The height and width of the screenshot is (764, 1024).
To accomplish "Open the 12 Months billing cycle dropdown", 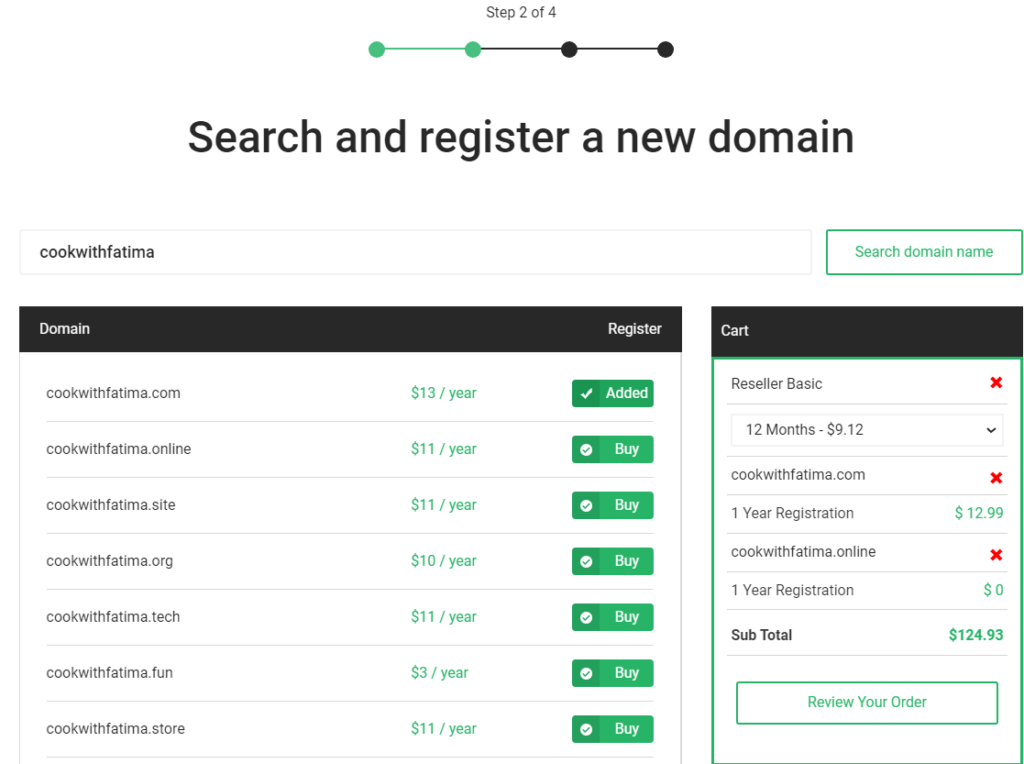I will [x=866, y=429].
